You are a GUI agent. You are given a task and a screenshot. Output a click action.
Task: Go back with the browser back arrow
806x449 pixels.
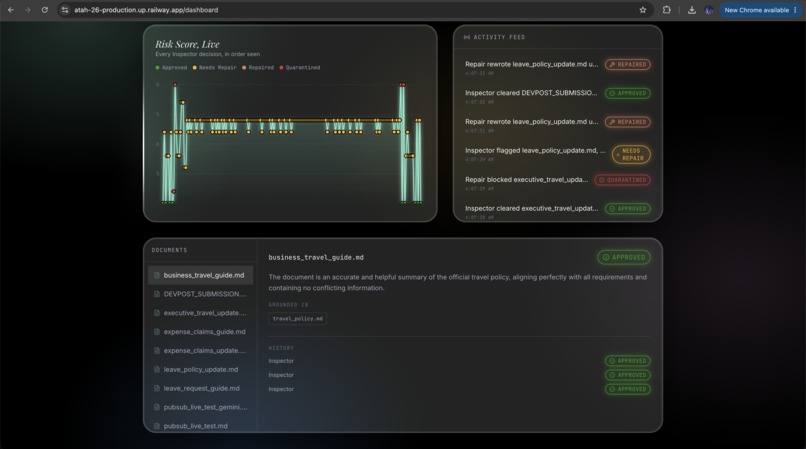pos(11,10)
